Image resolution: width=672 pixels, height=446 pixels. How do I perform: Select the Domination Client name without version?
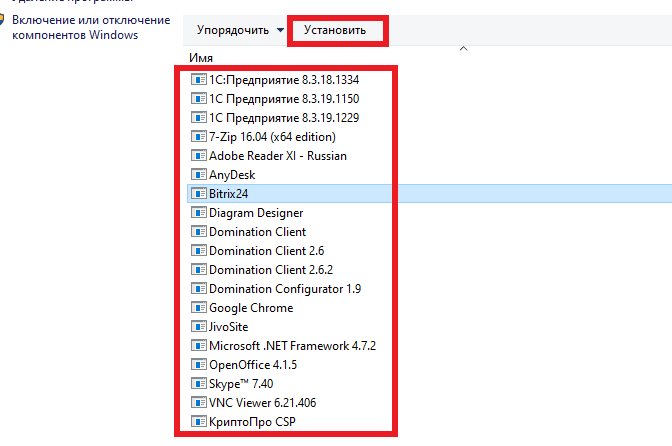point(257,232)
